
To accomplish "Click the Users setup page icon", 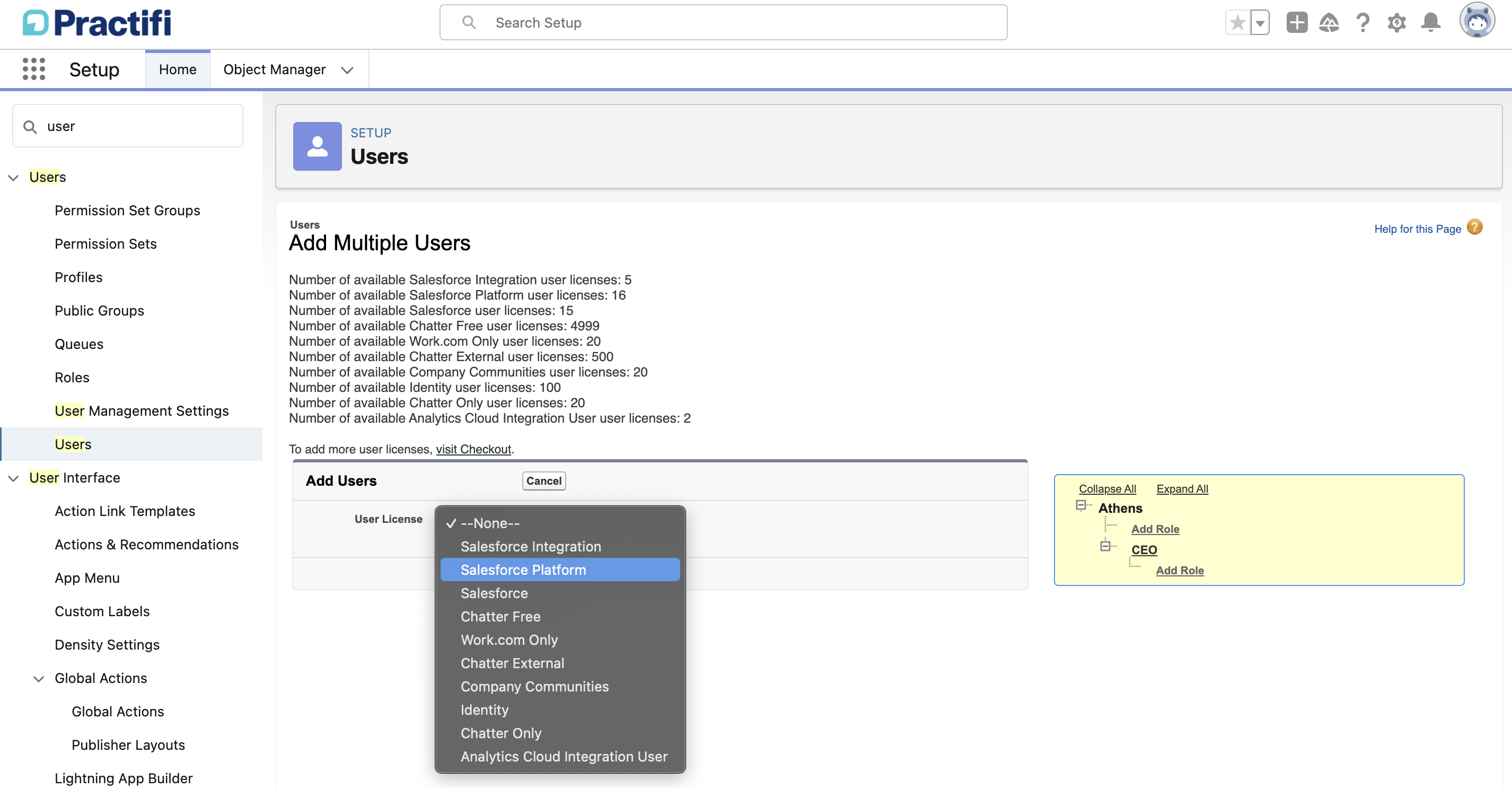I will click(x=317, y=146).
